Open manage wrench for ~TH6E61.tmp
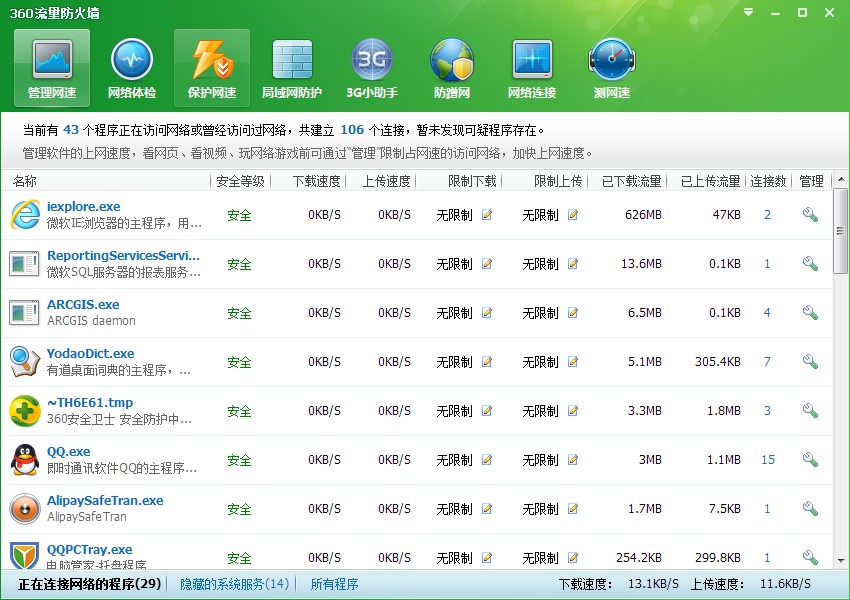Viewport: 850px width, 600px height. (x=810, y=411)
